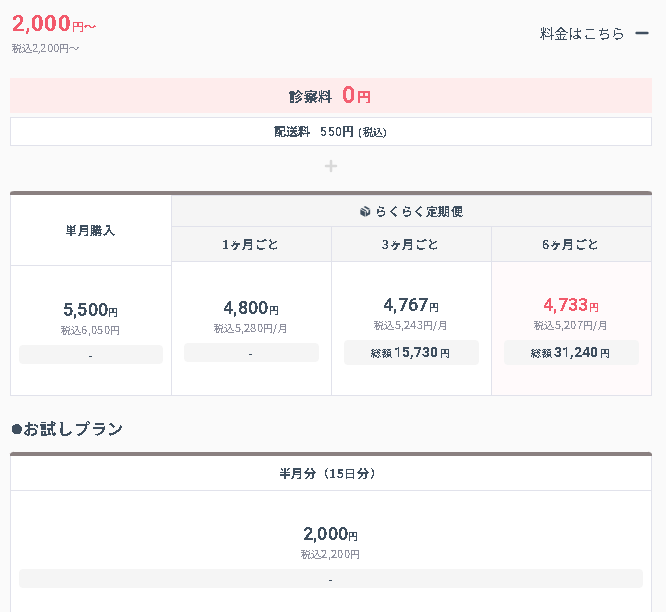Click the 診察料 0円 pink banner

point(331,95)
